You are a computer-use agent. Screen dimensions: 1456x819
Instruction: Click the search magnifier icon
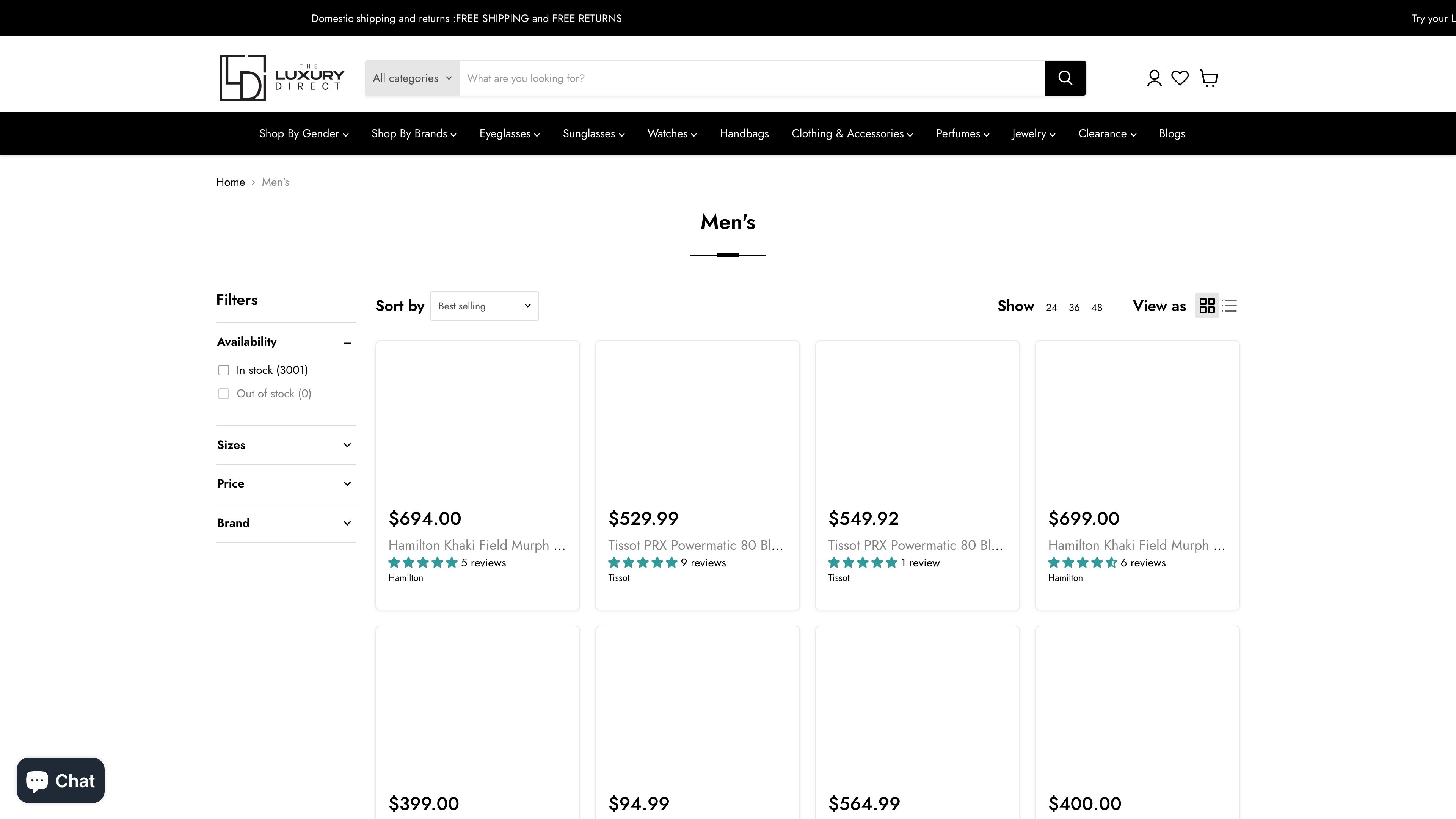point(1065,77)
